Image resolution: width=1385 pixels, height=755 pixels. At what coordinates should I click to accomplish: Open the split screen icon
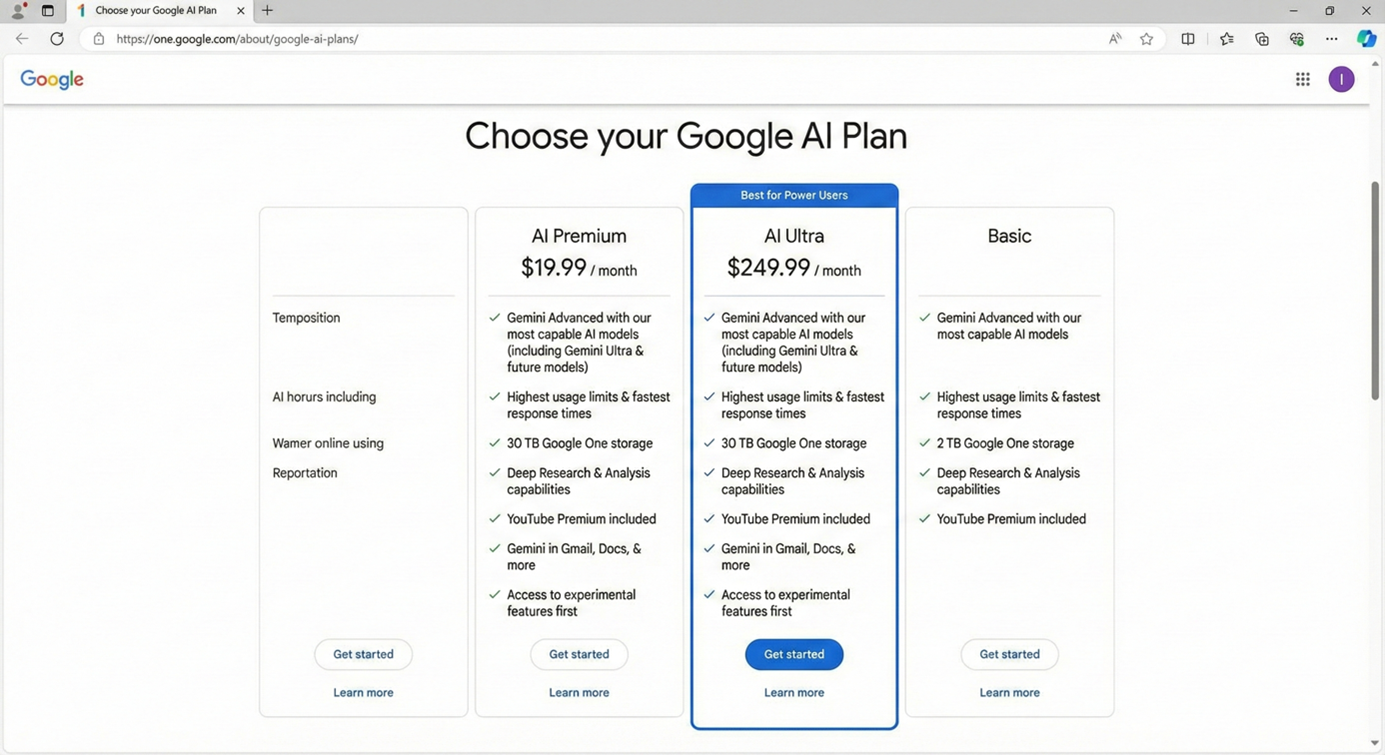(x=1187, y=38)
